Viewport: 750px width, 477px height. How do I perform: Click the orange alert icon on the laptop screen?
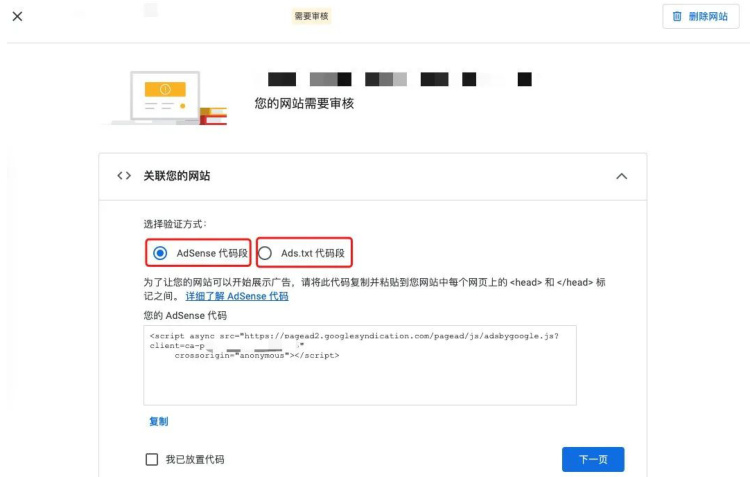coord(165,89)
